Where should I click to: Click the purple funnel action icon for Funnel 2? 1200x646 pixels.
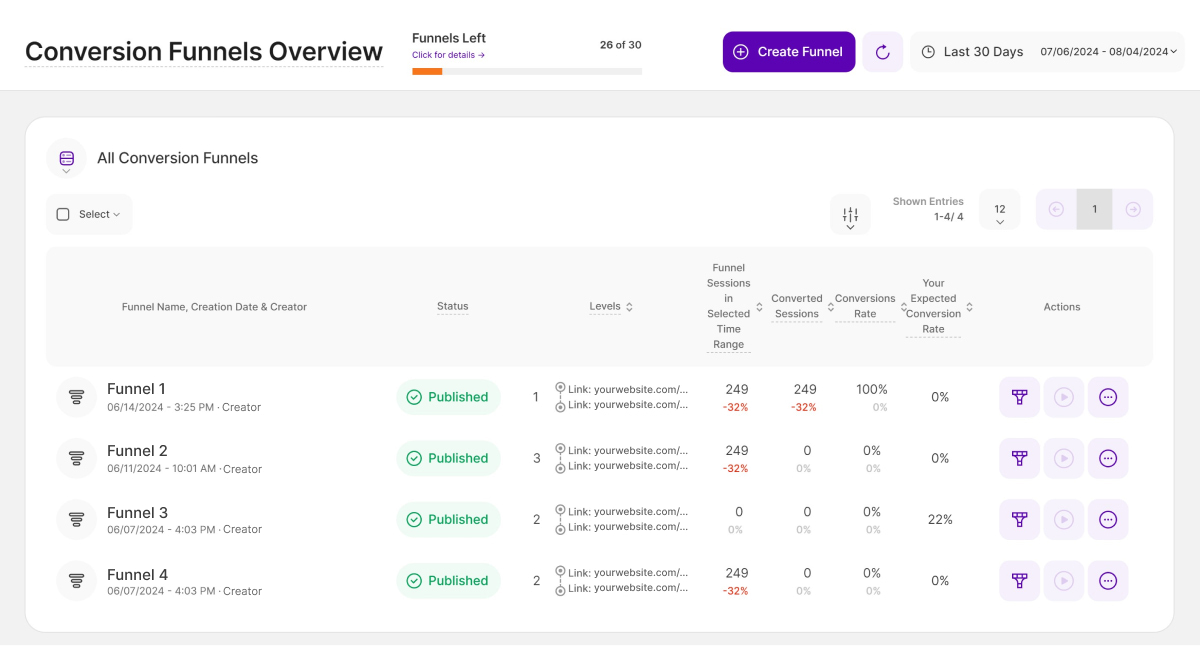[x=1019, y=458]
